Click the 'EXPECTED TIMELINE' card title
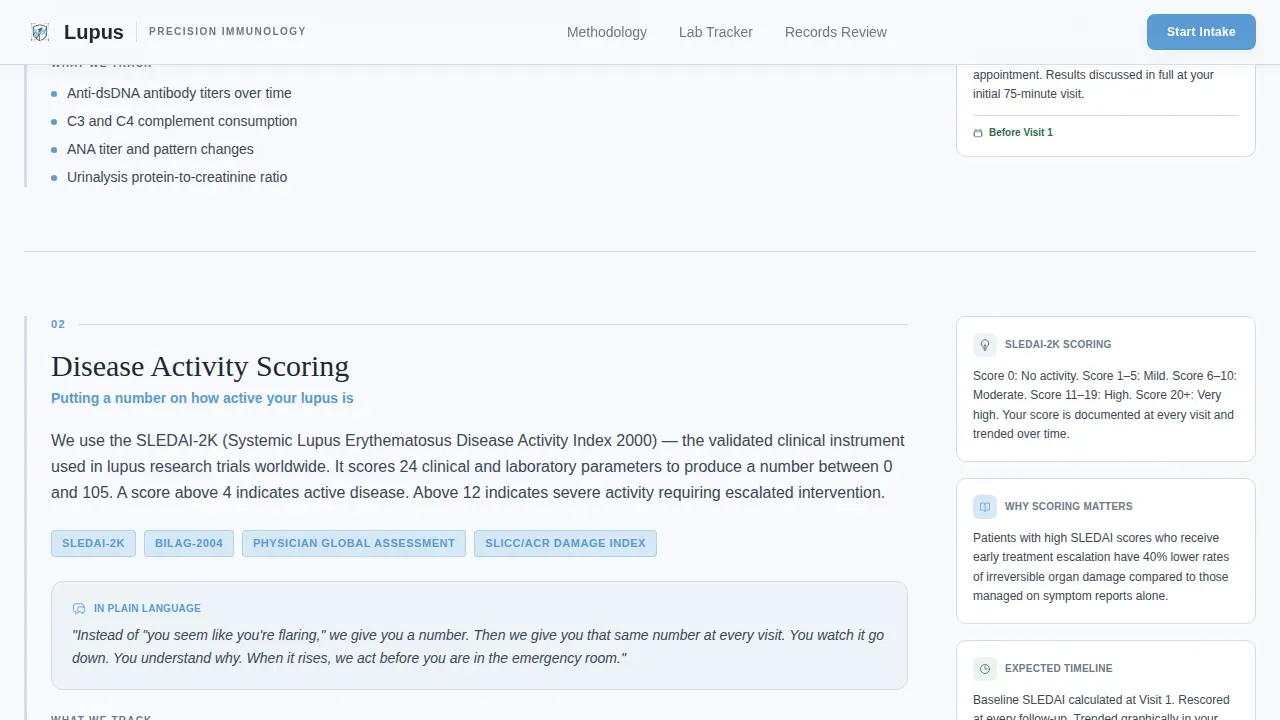The width and height of the screenshot is (1280, 720). click(x=1059, y=668)
